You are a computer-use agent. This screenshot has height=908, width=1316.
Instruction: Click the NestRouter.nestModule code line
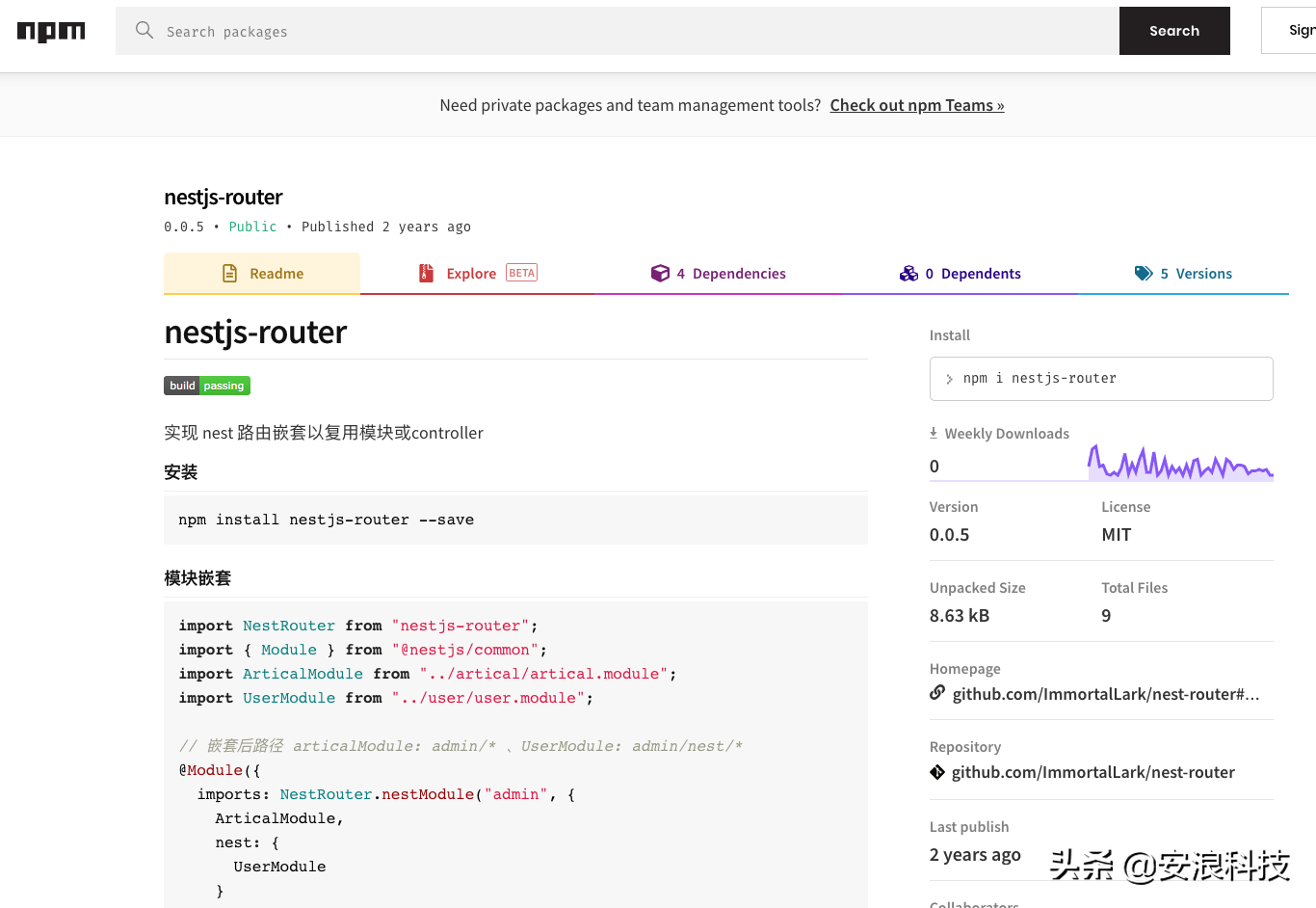386,794
